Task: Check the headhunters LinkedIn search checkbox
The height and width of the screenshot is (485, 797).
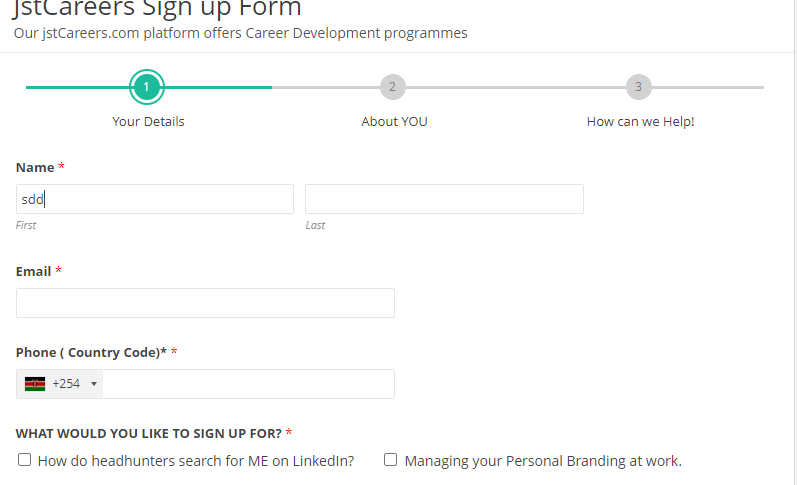Action: [24, 460]
